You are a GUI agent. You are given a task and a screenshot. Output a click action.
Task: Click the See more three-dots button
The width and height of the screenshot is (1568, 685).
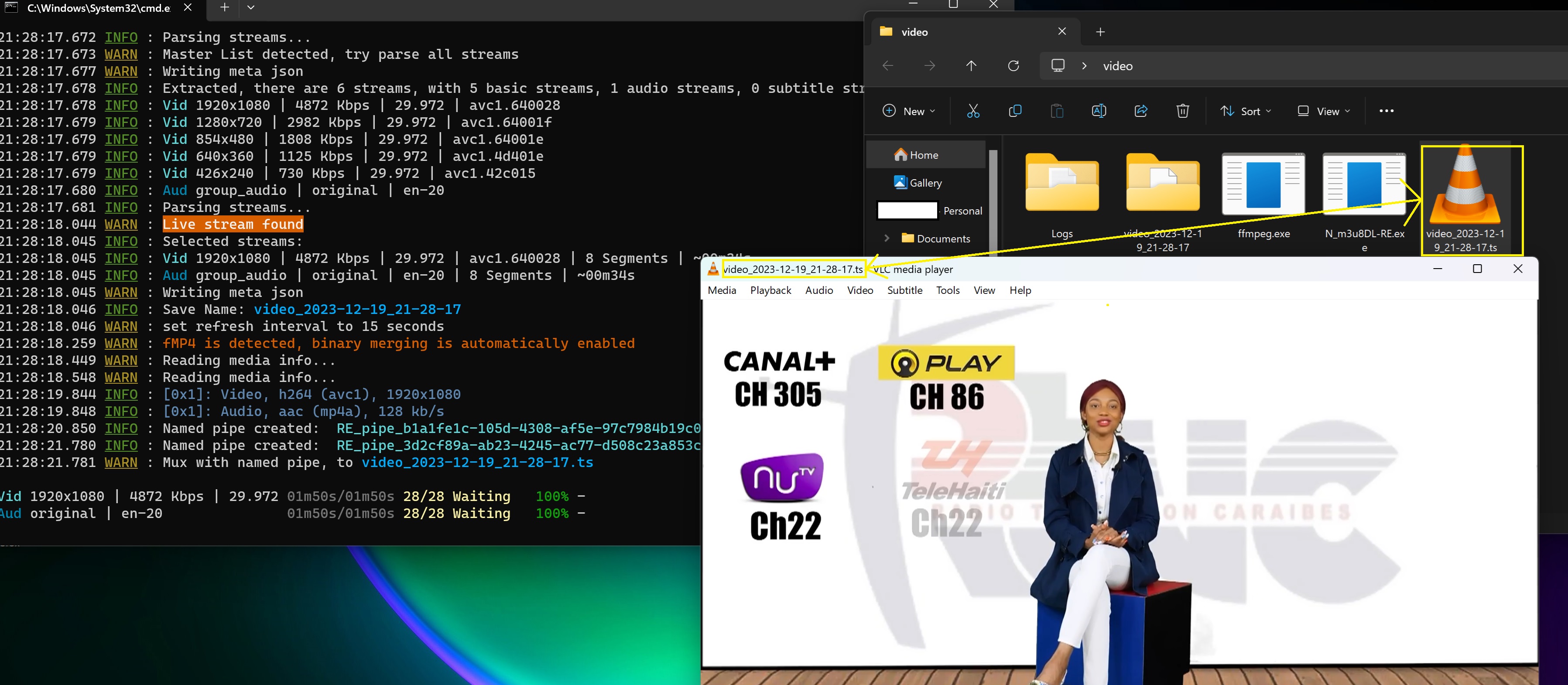point(1386,111)
